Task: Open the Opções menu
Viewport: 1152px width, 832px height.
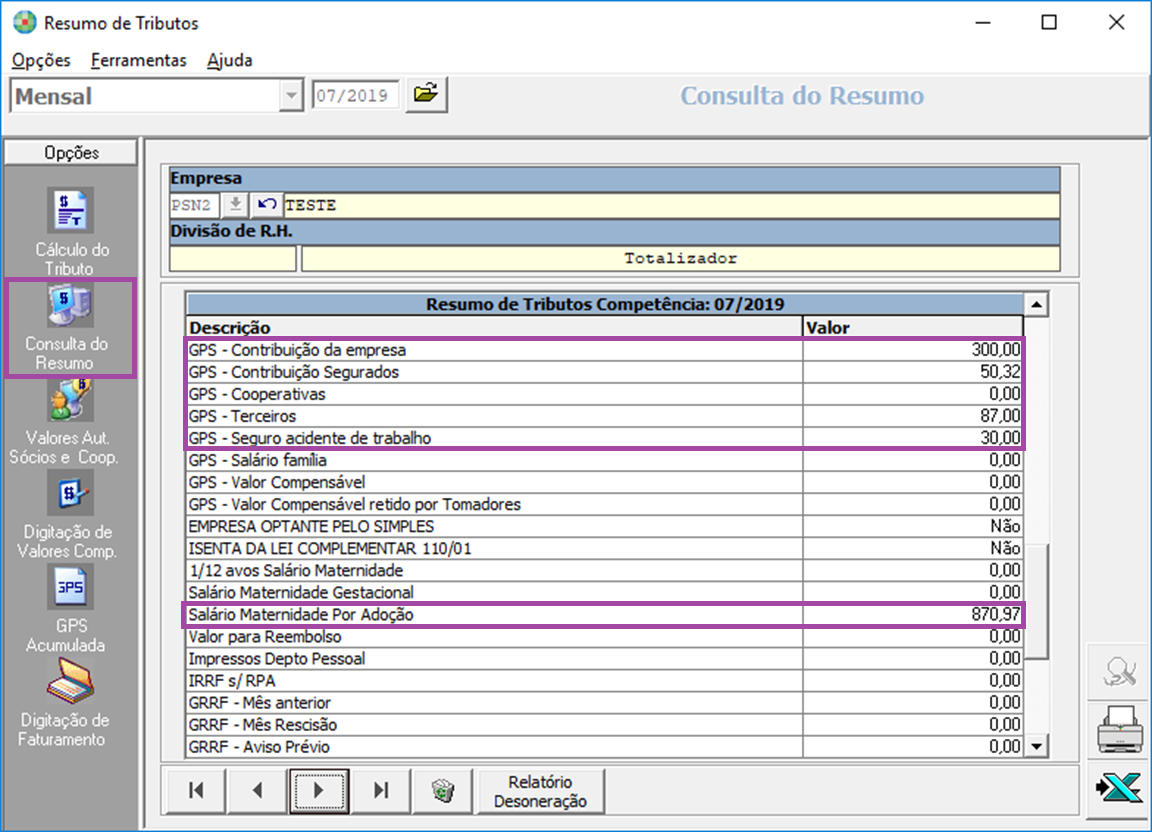Action: click(41, 60)
